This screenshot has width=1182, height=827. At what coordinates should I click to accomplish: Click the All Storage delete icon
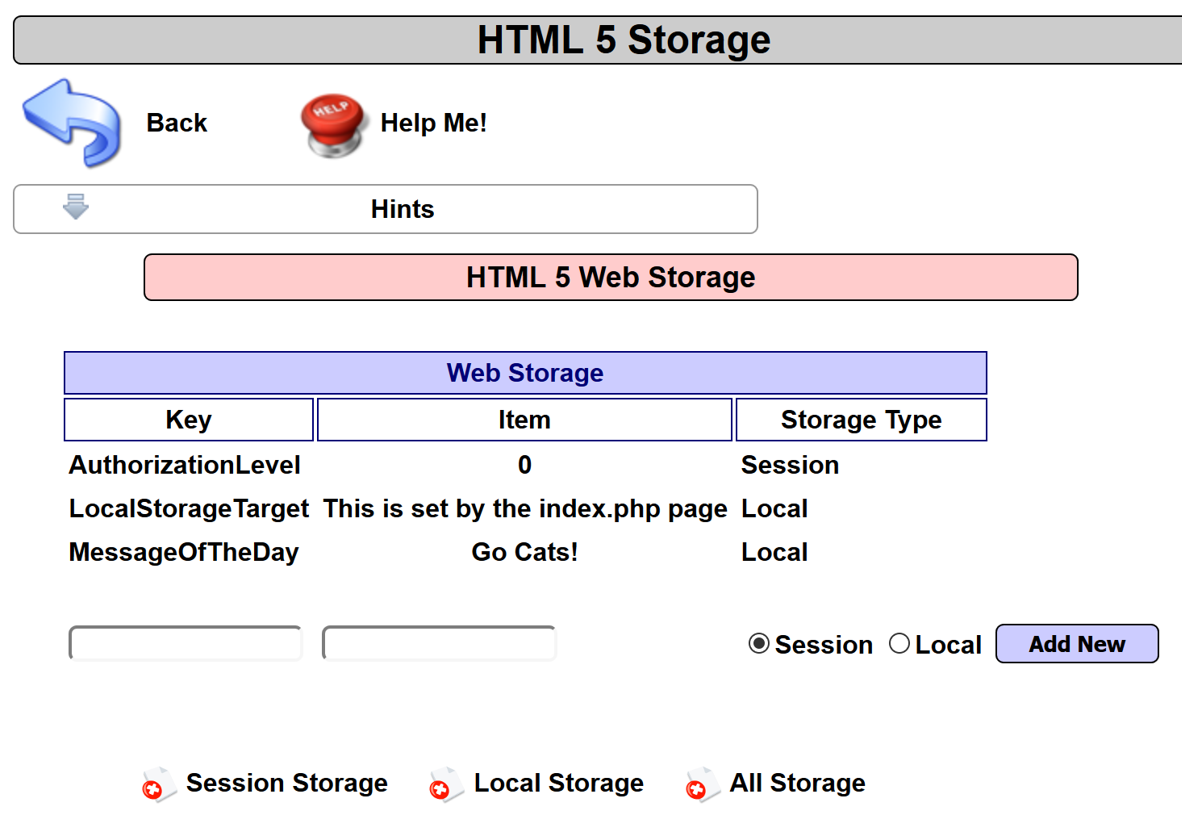tap(701, 786)
